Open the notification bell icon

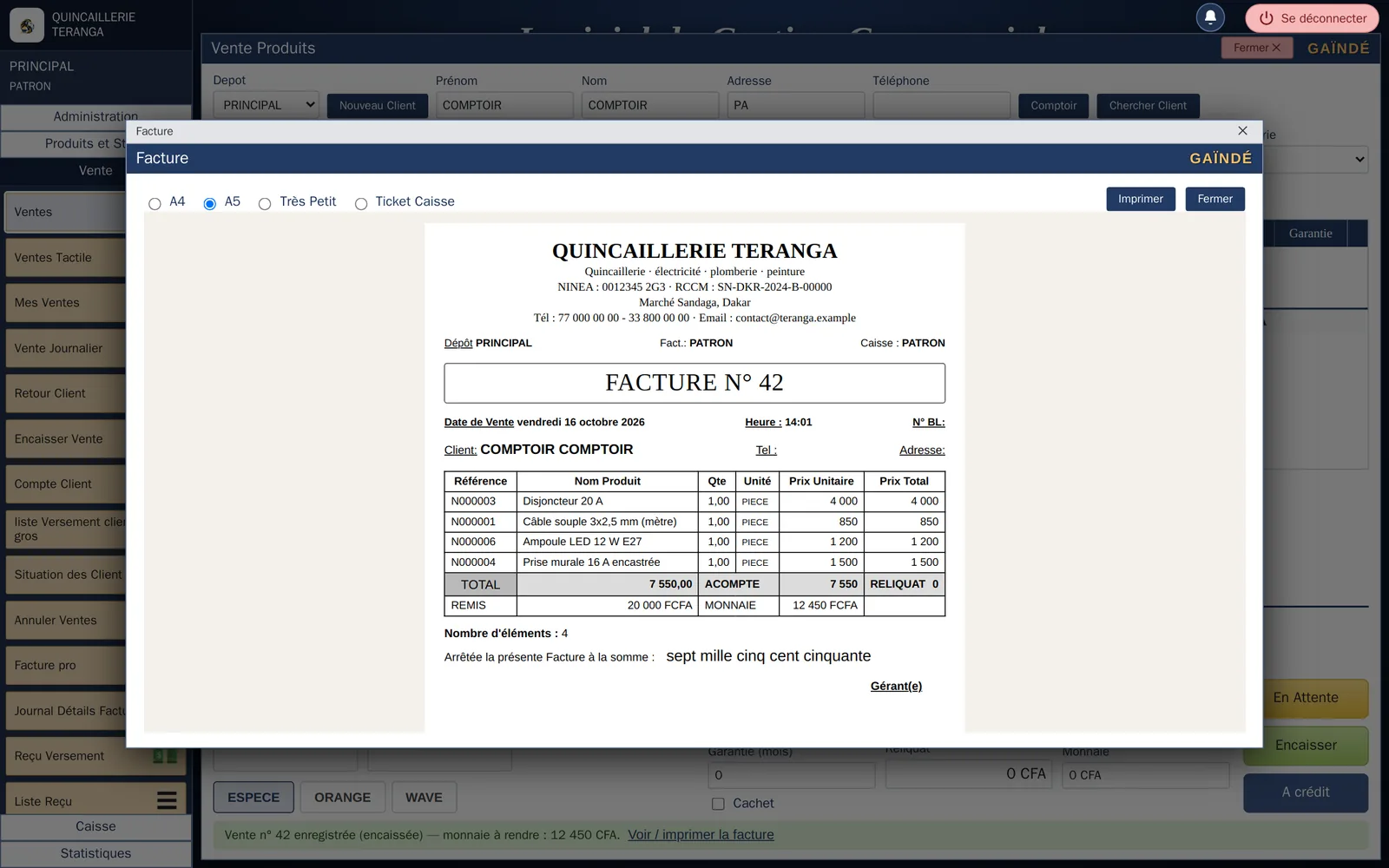[x=1210, y=17]
